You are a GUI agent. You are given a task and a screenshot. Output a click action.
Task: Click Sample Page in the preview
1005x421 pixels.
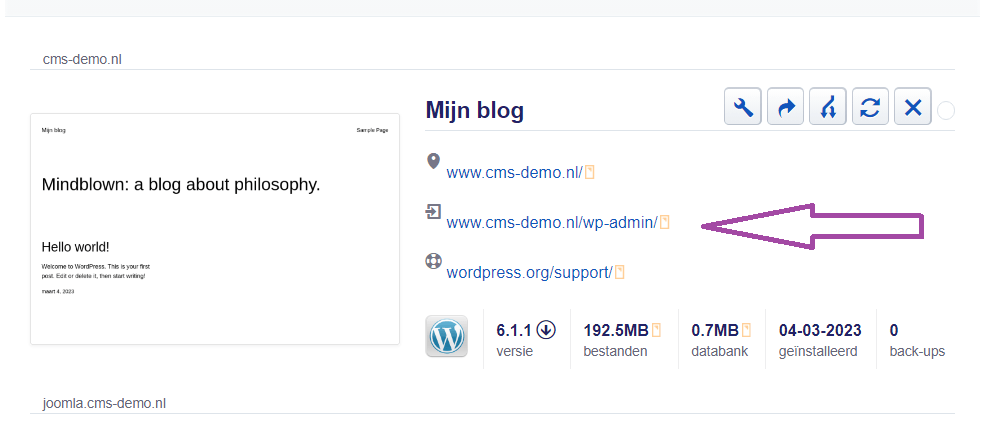(x=372, y=130)
